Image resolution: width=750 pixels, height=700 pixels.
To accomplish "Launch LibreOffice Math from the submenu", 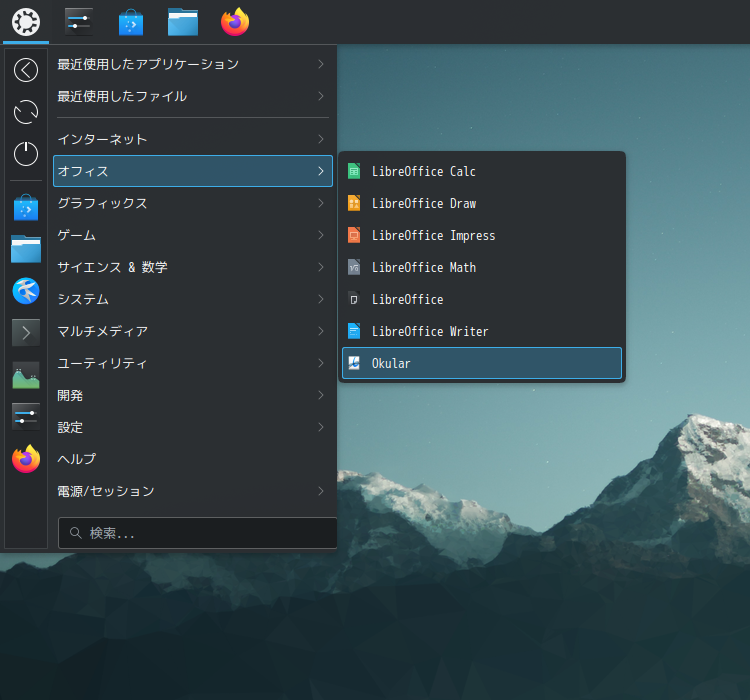I will point(482,267).
